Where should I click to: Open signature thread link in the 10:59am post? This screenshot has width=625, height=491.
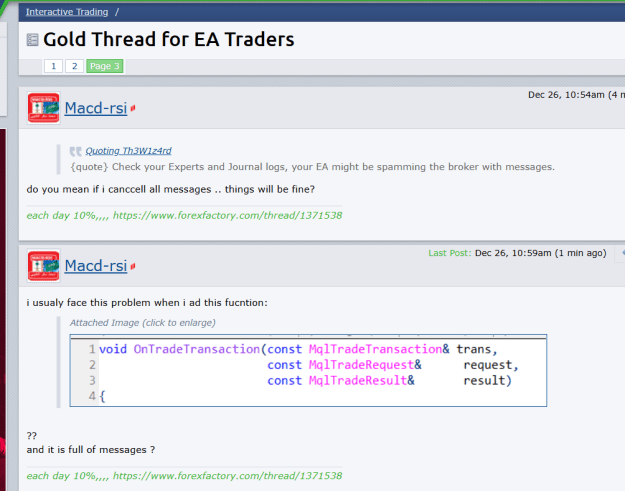point(227,476)
